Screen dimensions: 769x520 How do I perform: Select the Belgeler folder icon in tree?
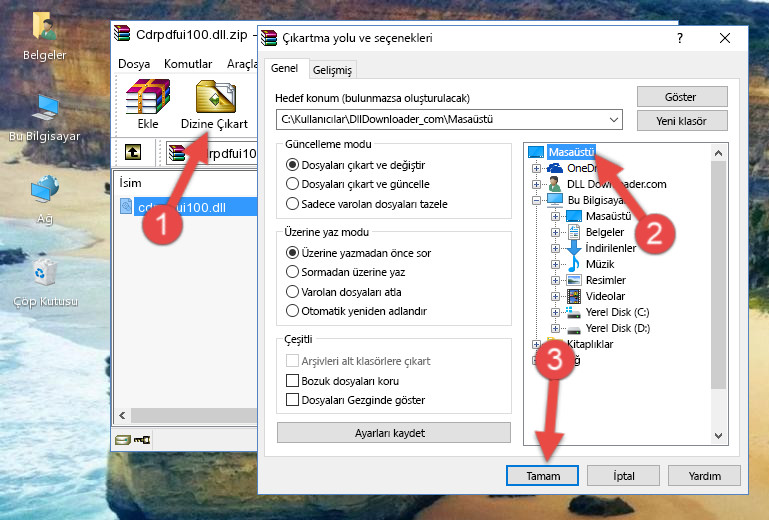tap(573, 232)
